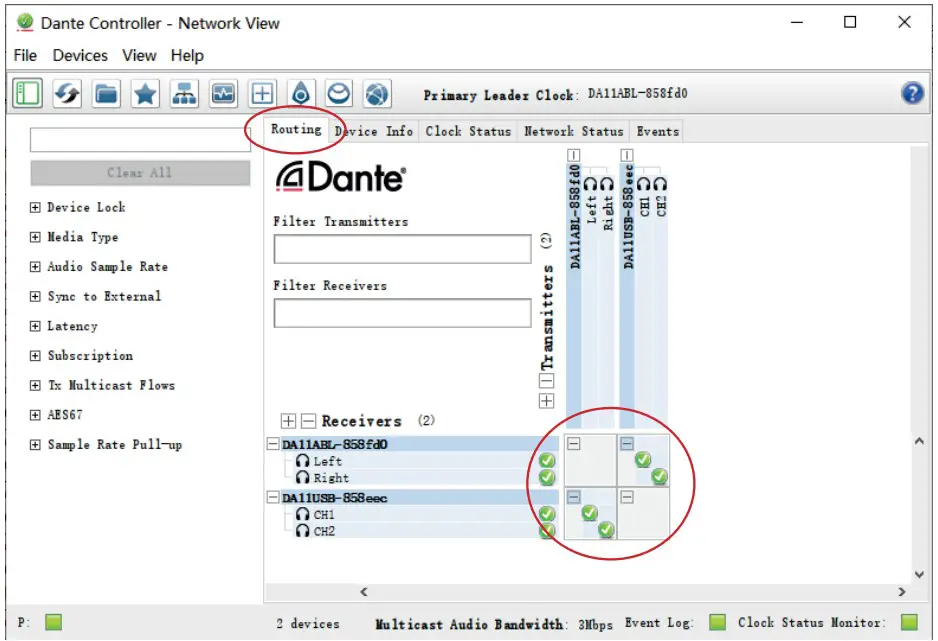The image size is (938, 641).
Task: Click headphone icon beside receiver Left channel
Action: tap(302, 461)
